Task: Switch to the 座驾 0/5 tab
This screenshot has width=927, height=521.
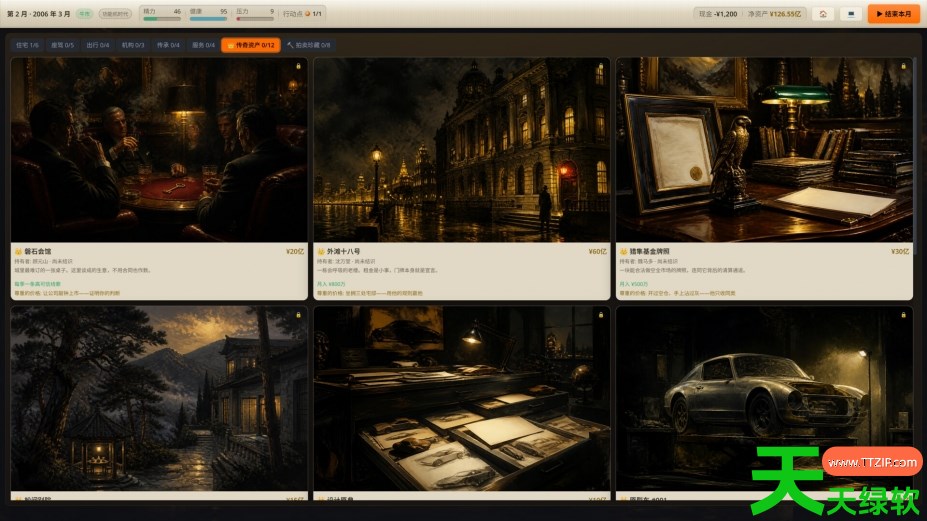Action: point(62,45)
